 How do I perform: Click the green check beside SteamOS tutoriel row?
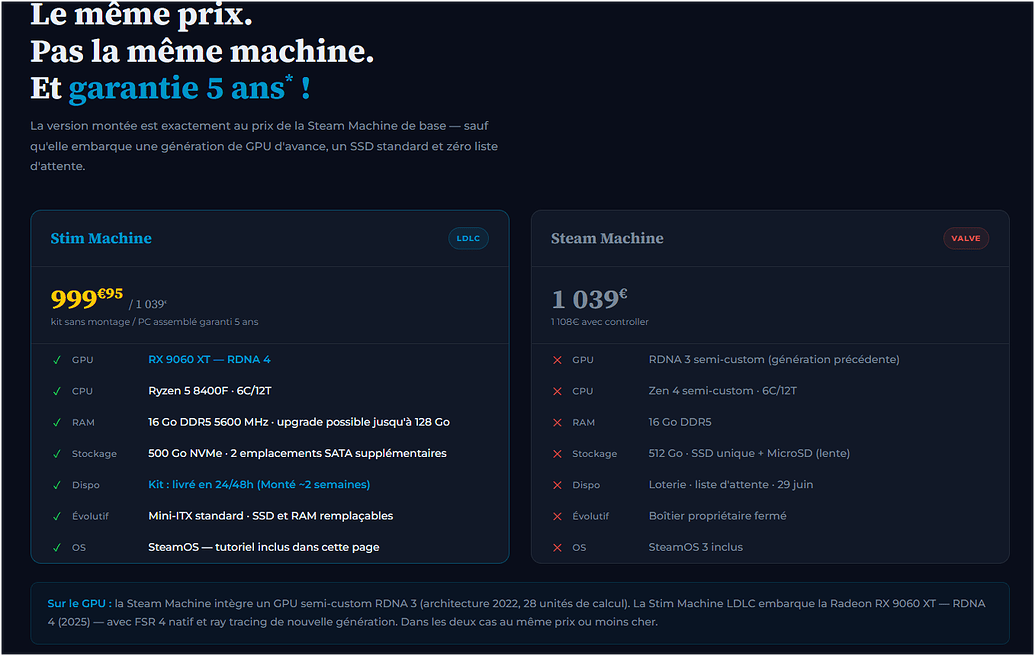point(57,547)
